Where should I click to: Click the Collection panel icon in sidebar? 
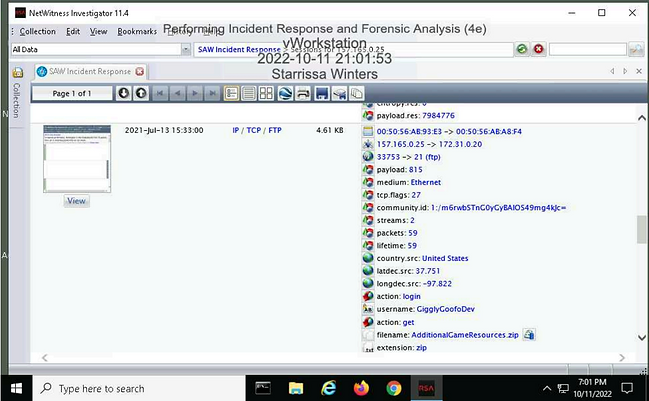coord(17,73)
